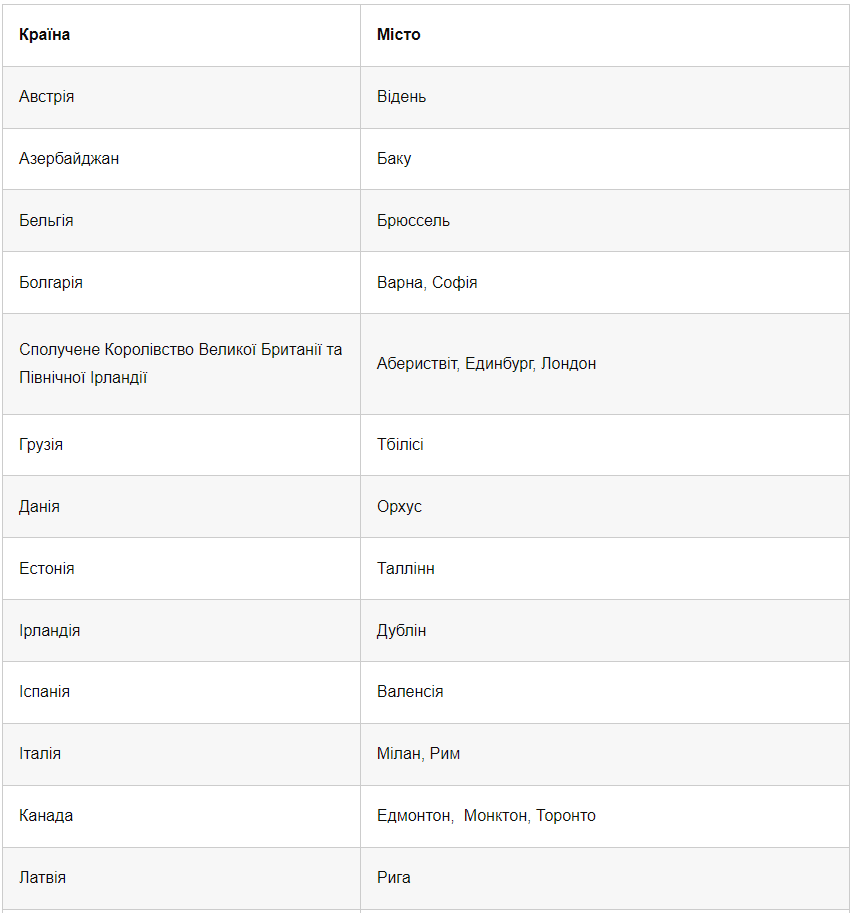Click the 'Країна' column header
Screen dimensions: 853x913
pos(45,35)
